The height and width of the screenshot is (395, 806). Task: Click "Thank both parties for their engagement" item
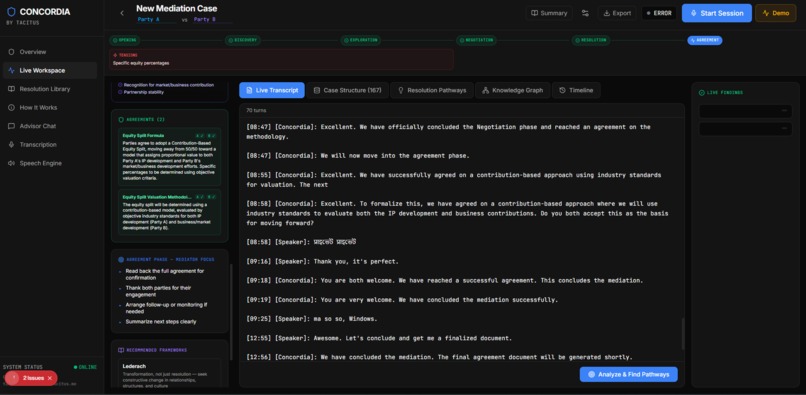coord(158,291)
